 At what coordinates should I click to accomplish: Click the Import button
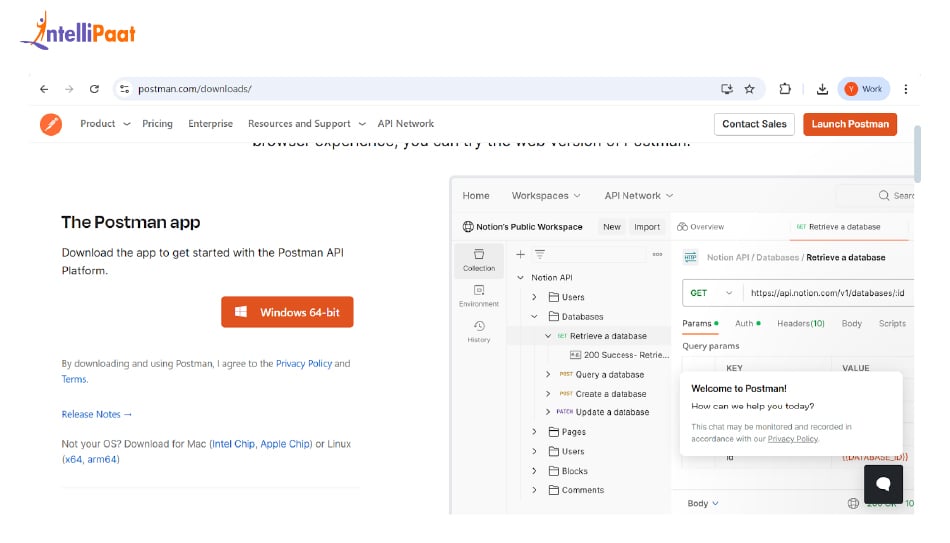(647, 227)
